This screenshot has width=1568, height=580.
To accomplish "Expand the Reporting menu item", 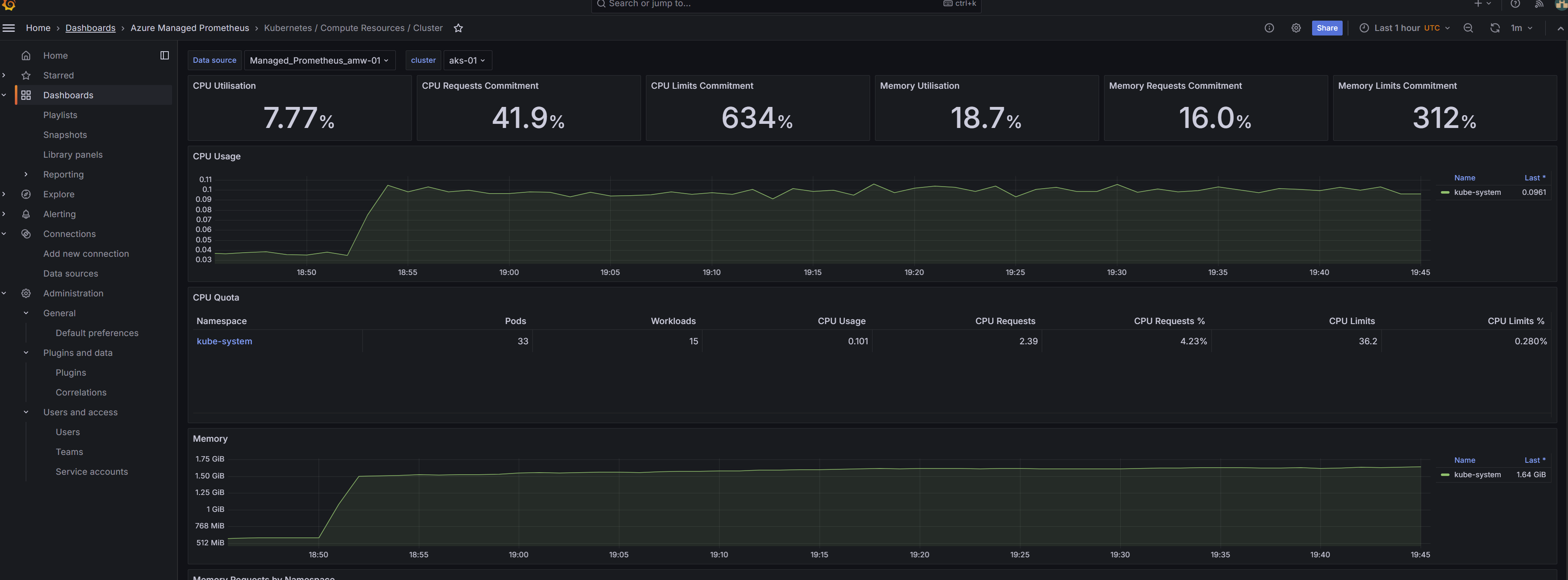I will (x=26, y=175).
